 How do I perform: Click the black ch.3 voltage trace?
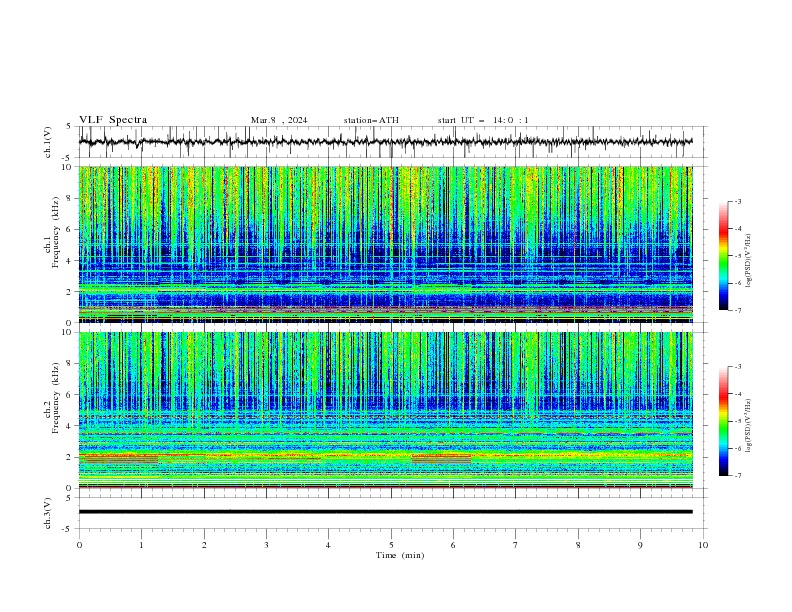pos(385,512)
